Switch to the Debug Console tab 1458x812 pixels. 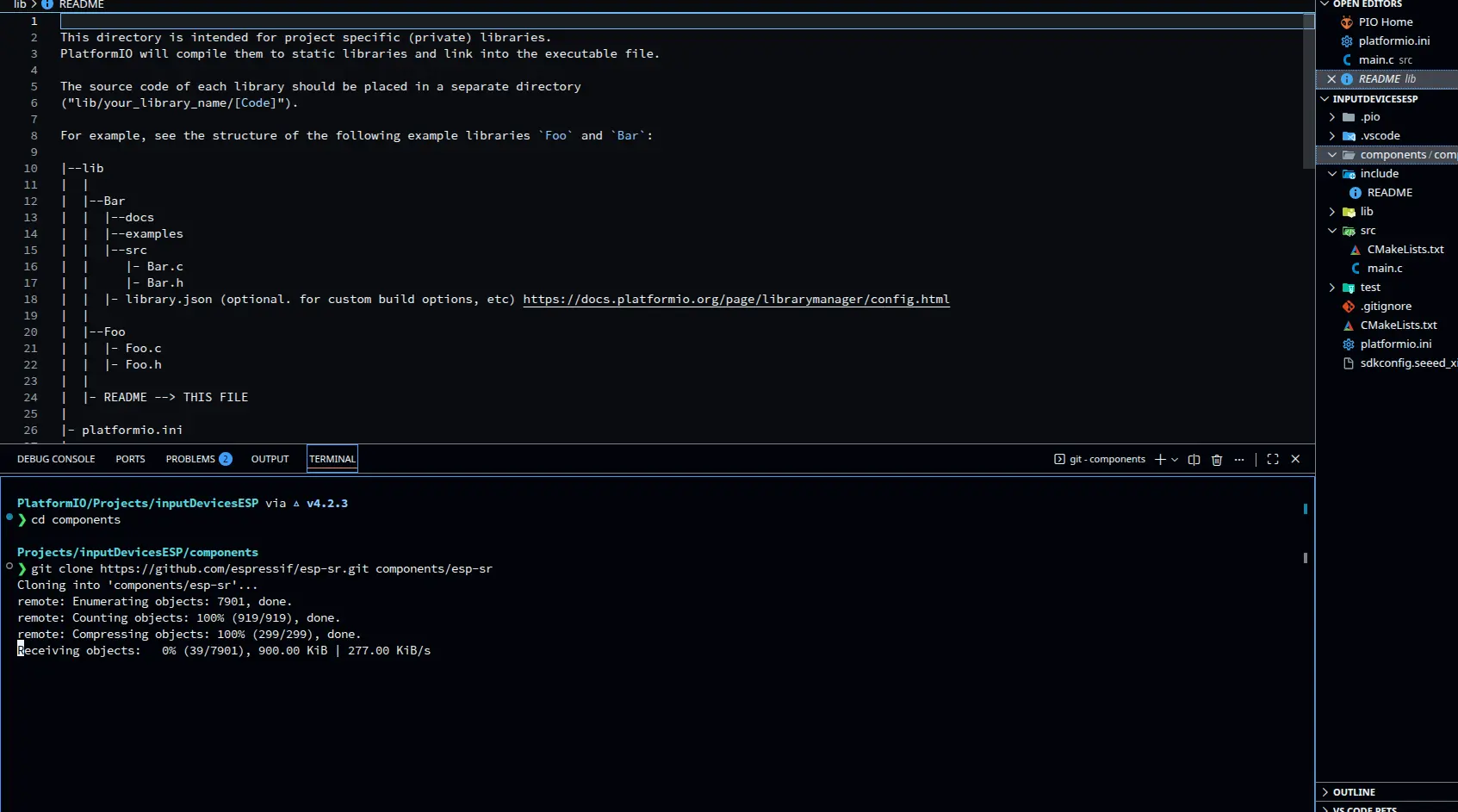tap(56, 460)
